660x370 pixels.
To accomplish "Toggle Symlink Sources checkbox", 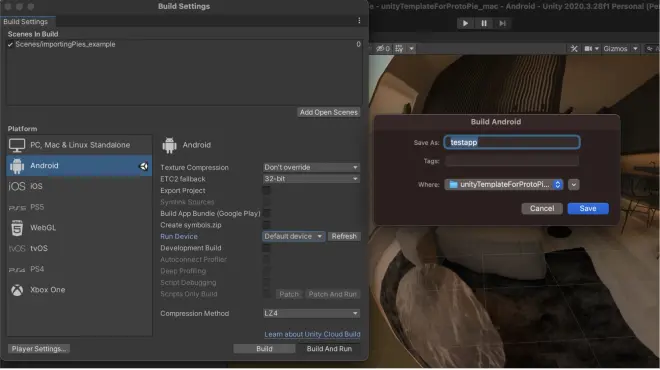I will pyautogui.click(x=266, y=202).
